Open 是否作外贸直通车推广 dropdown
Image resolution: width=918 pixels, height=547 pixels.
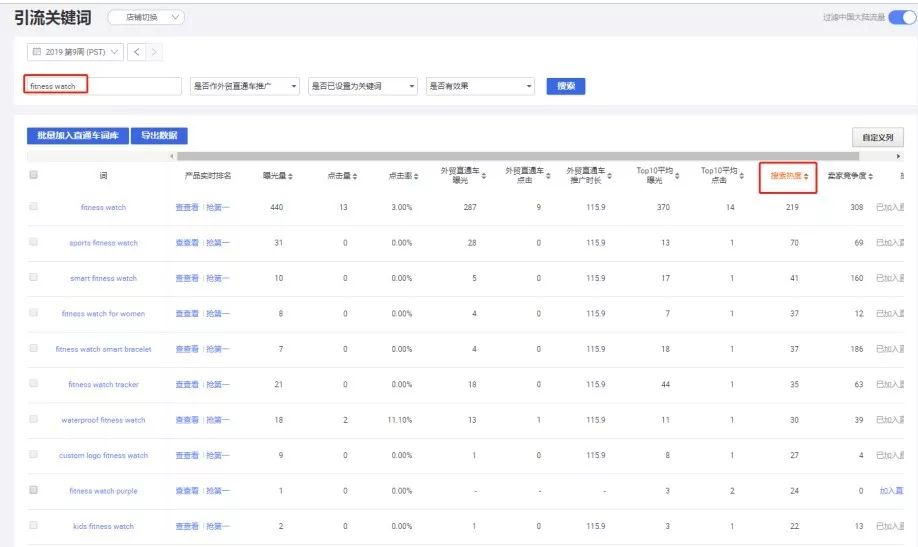[x=245, y=86]
